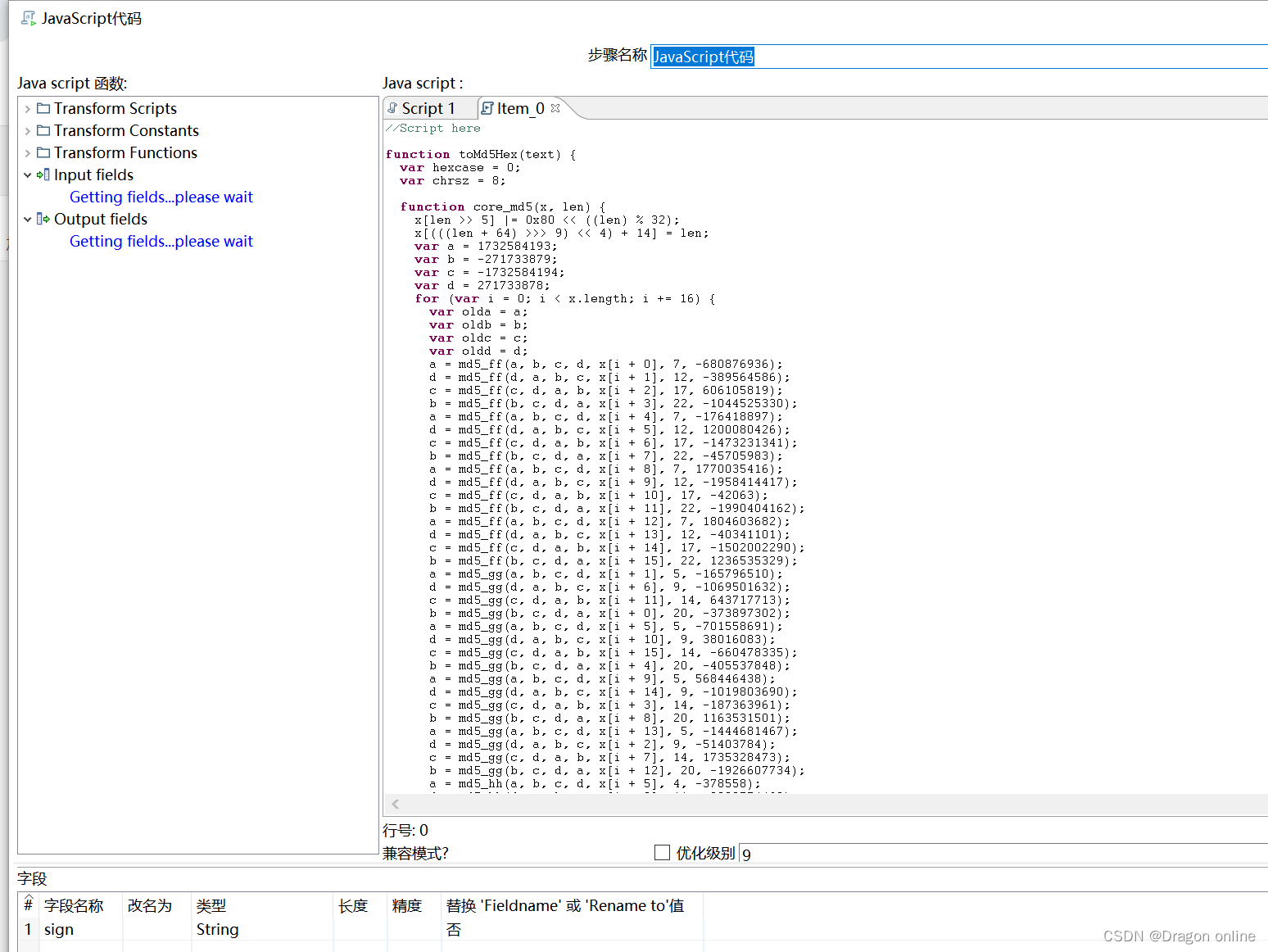Click the Transform Functions folder icon
The width and height of the screenshot is (1268, 952).
43,152
